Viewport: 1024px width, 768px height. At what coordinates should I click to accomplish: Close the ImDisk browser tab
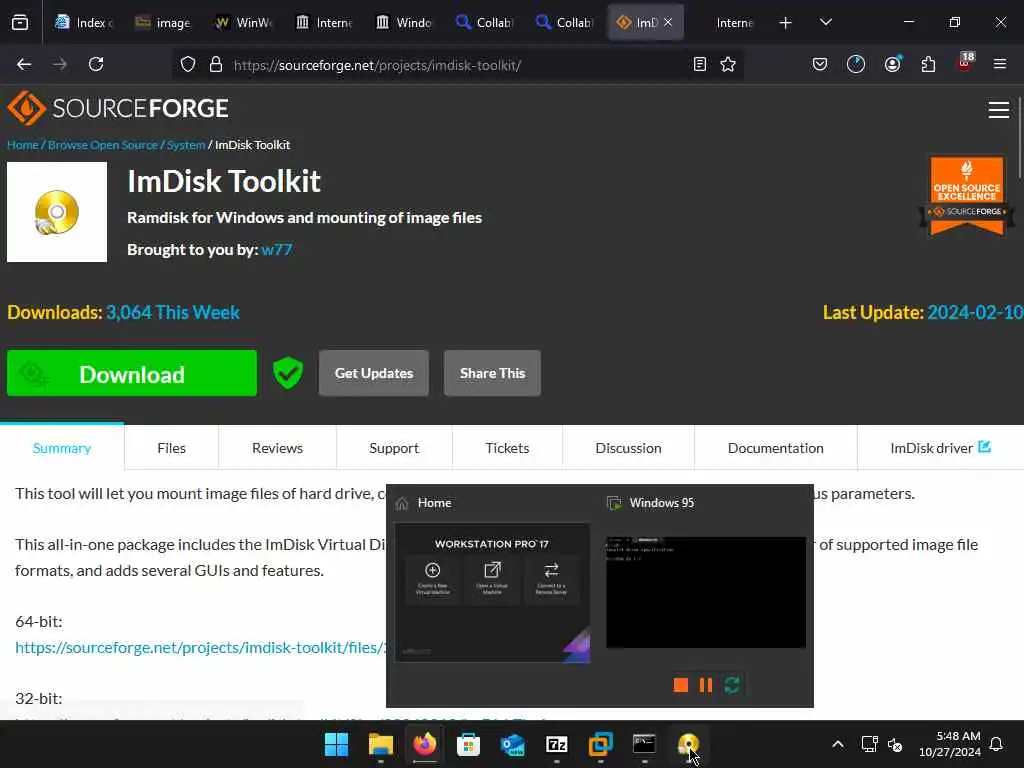coord(668,22)
